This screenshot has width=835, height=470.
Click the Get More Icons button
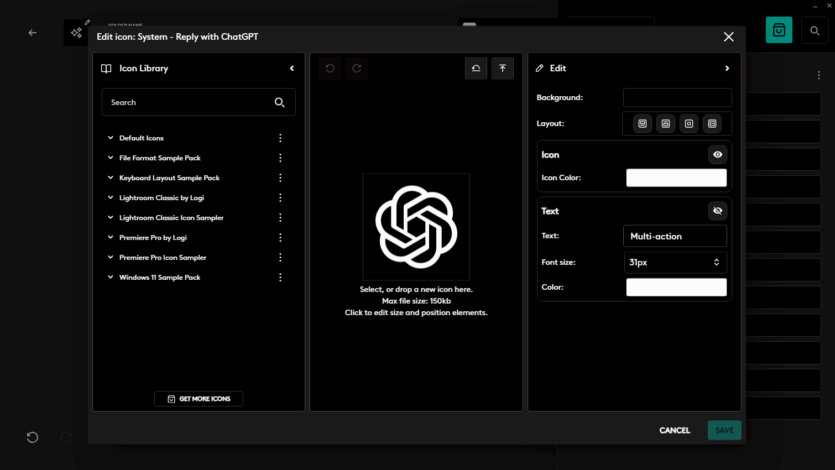click(x=198, y=399)
